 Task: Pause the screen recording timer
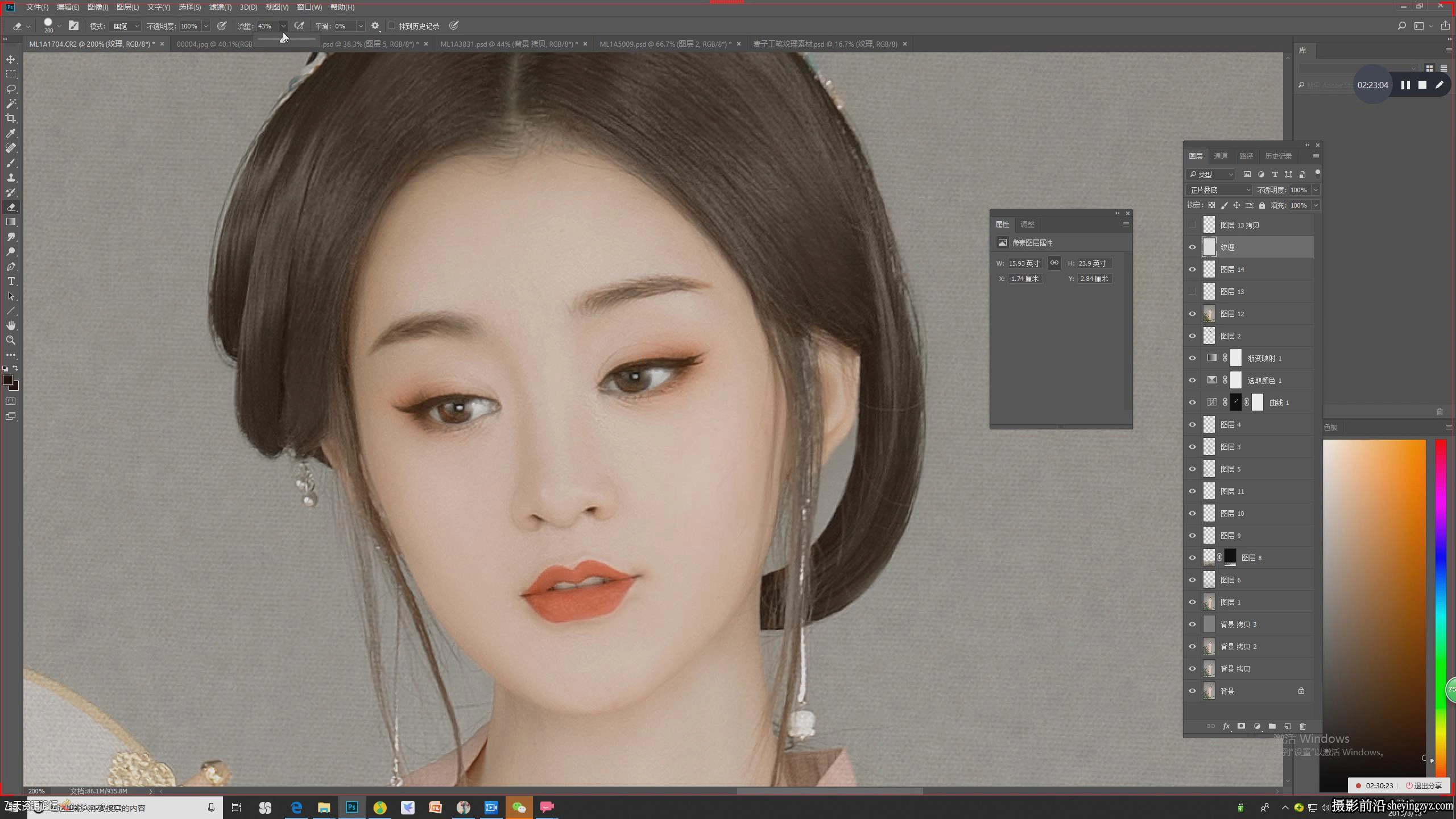click(x=1405, y=85)
